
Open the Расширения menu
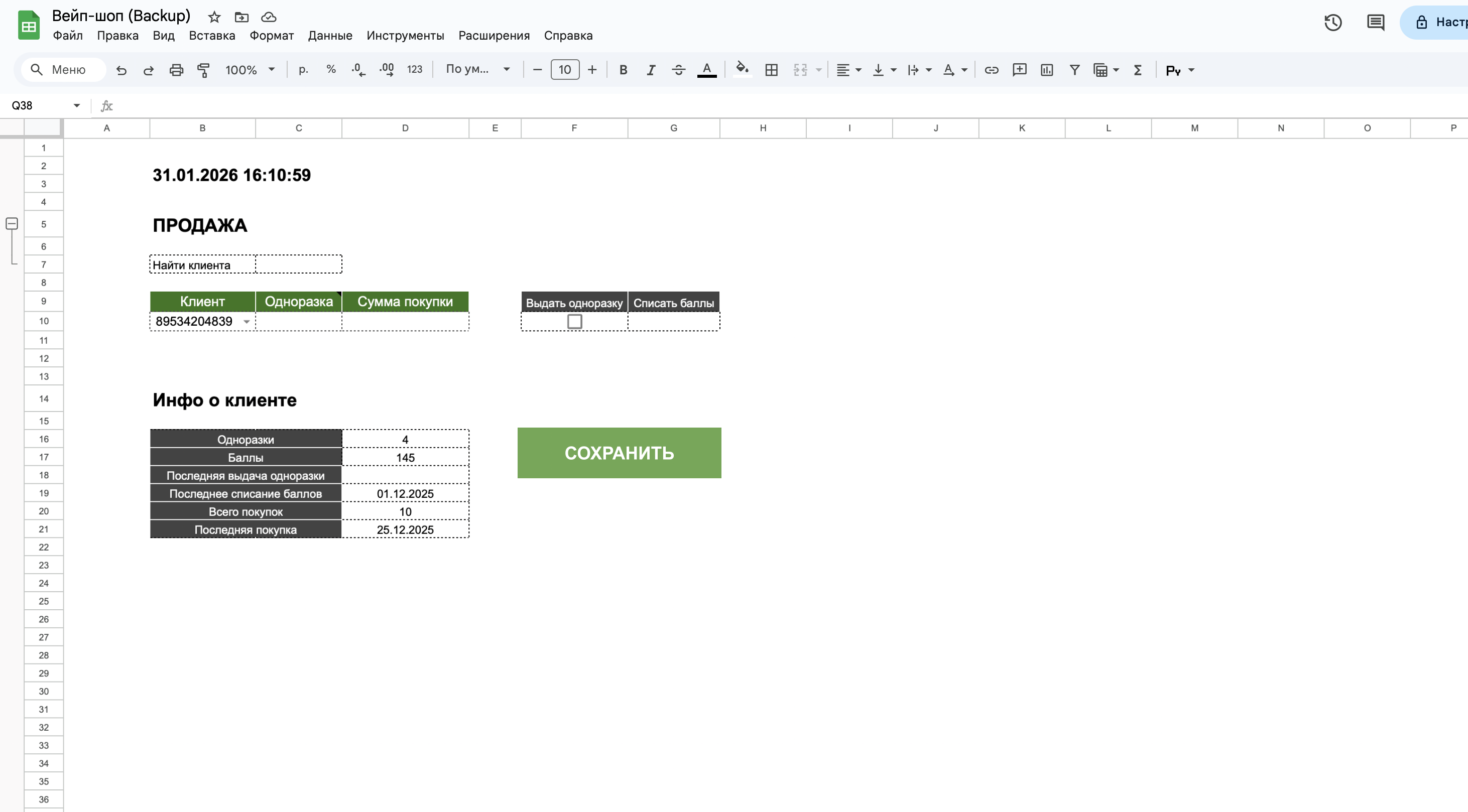494,35
